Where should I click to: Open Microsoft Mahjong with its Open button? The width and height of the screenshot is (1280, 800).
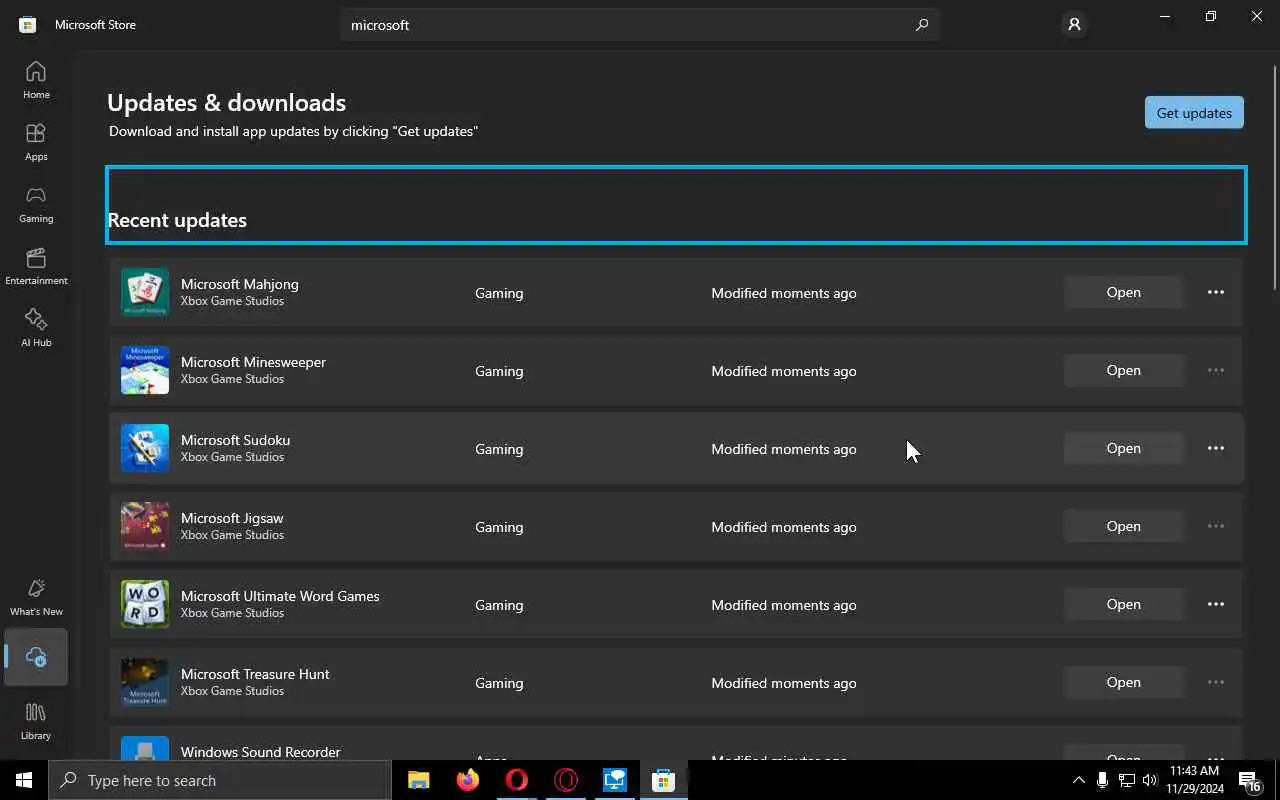1123,292
